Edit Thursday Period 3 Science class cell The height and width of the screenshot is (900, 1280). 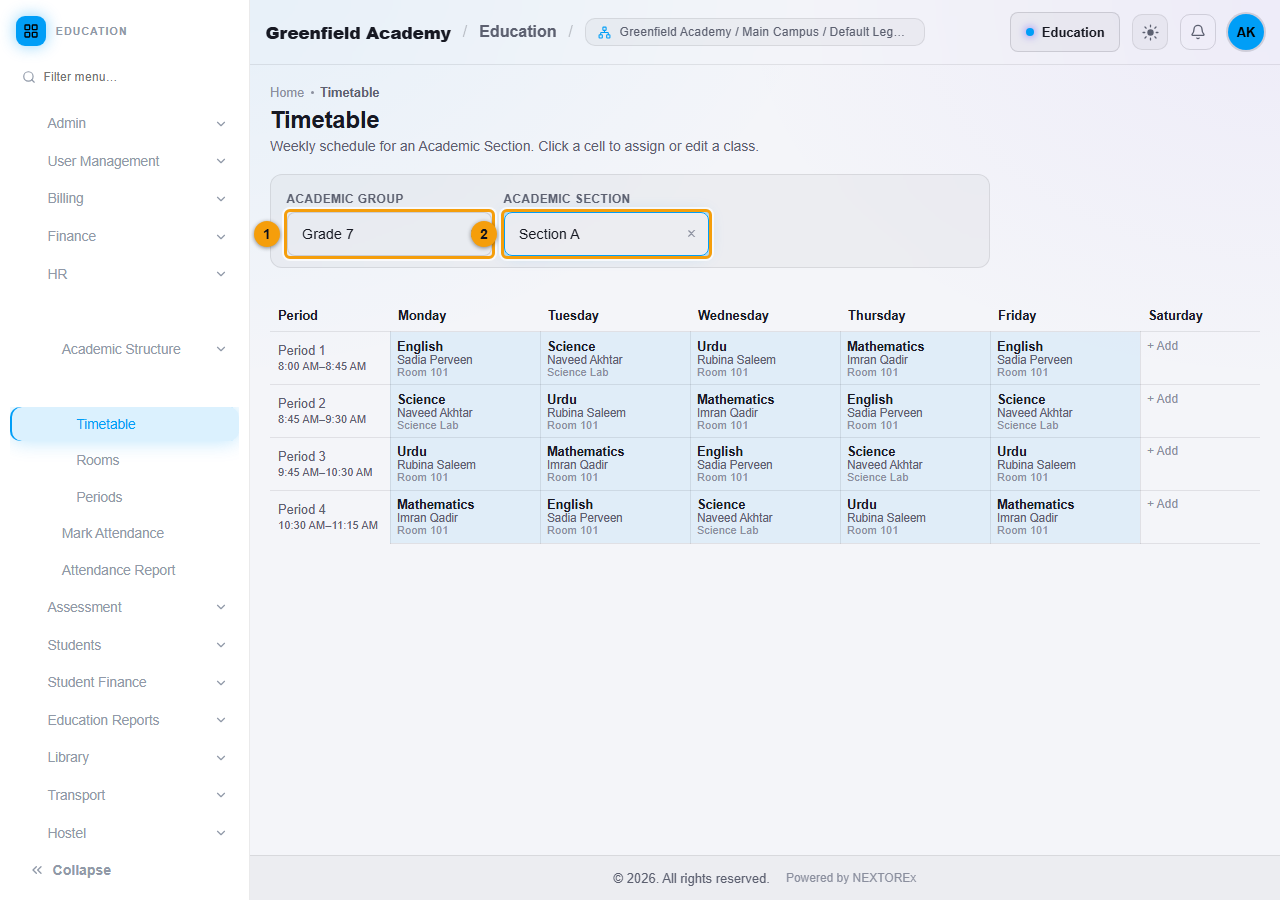915,464
